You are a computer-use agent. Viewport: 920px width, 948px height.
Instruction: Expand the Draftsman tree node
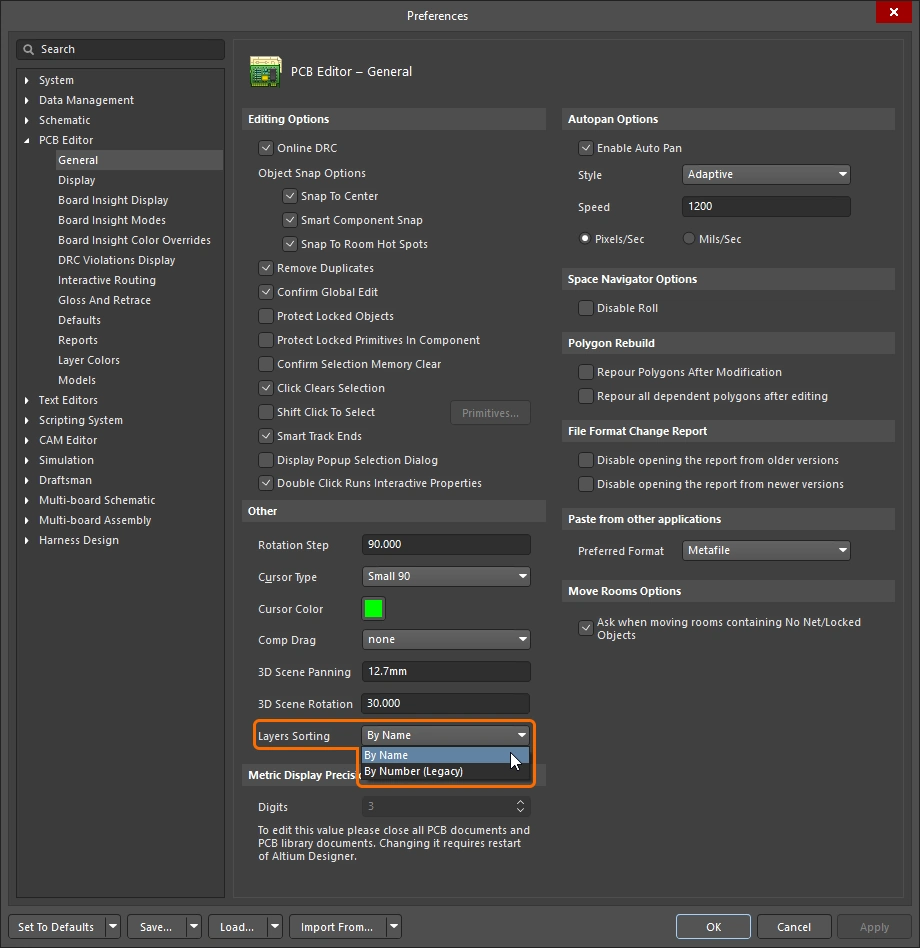coord(27,480)
